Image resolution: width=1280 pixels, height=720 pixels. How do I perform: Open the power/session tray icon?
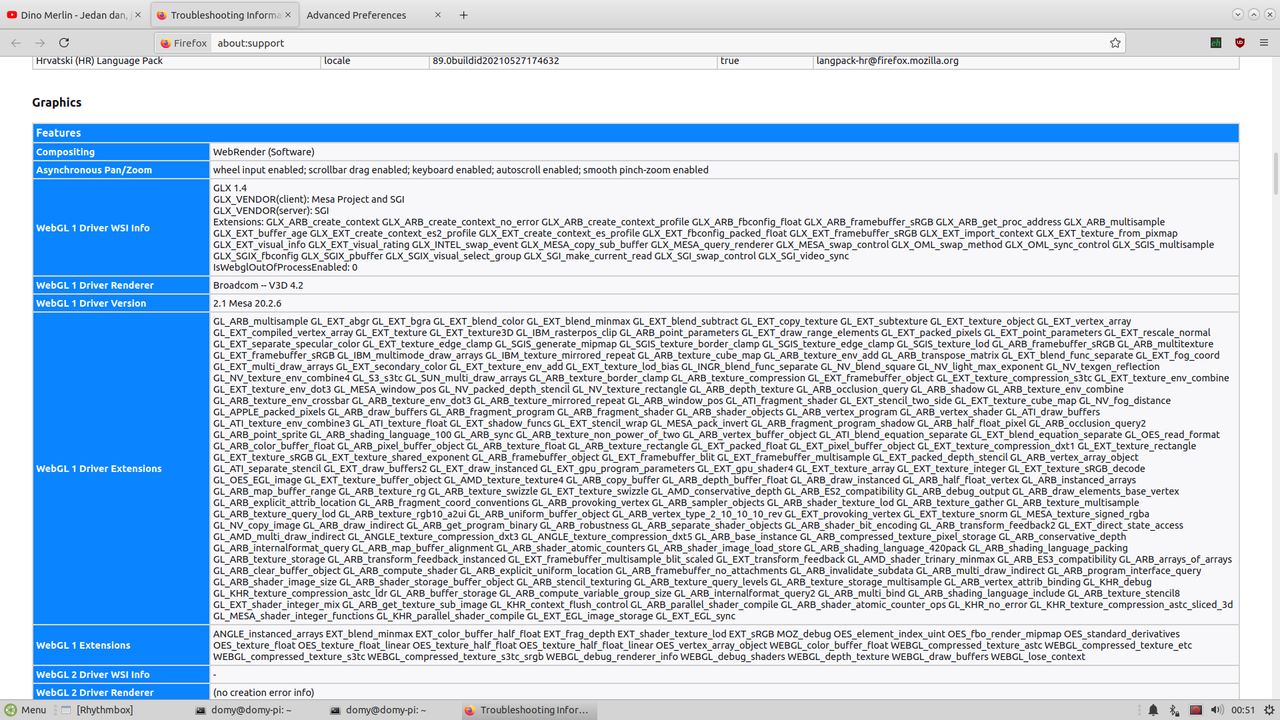click(x=1268, y=710)
